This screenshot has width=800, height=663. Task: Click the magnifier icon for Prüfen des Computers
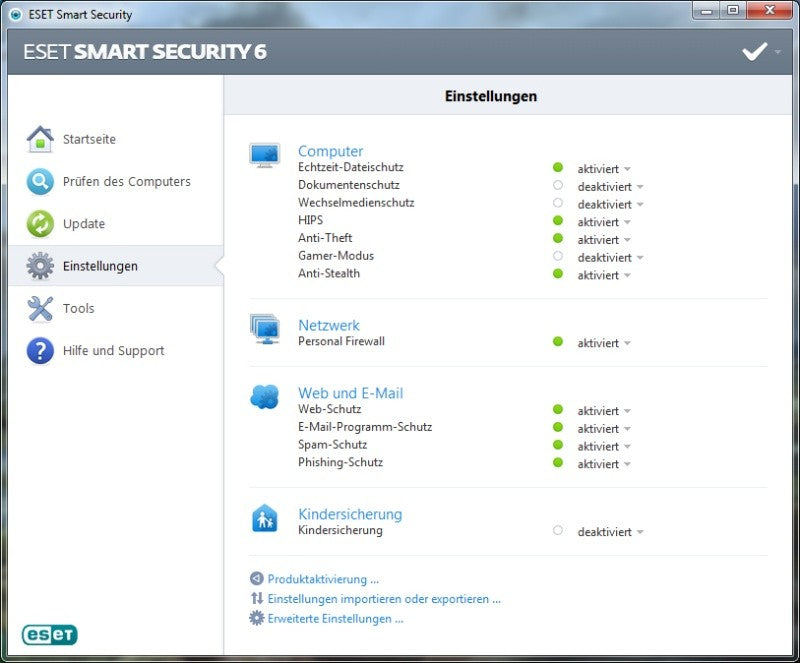tap(40, 181)
